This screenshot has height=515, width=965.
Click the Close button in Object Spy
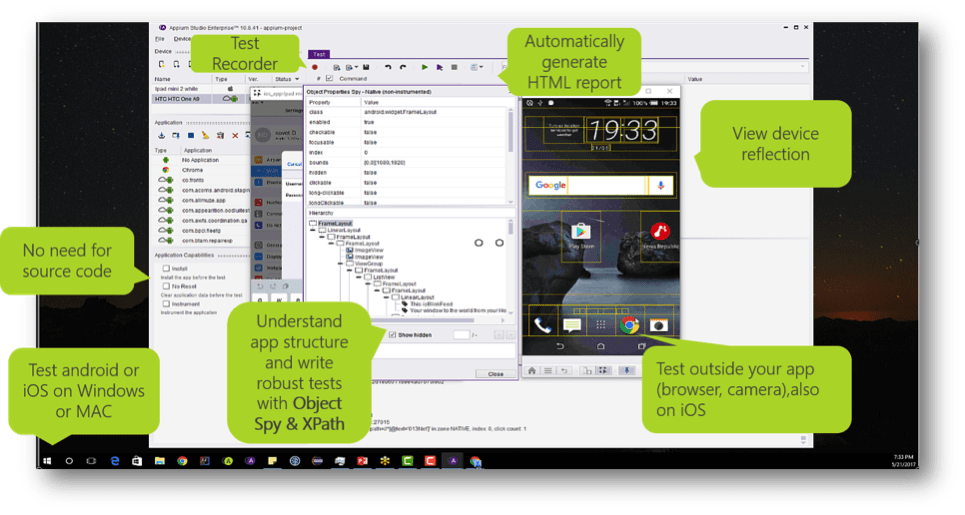coord(495,373)
